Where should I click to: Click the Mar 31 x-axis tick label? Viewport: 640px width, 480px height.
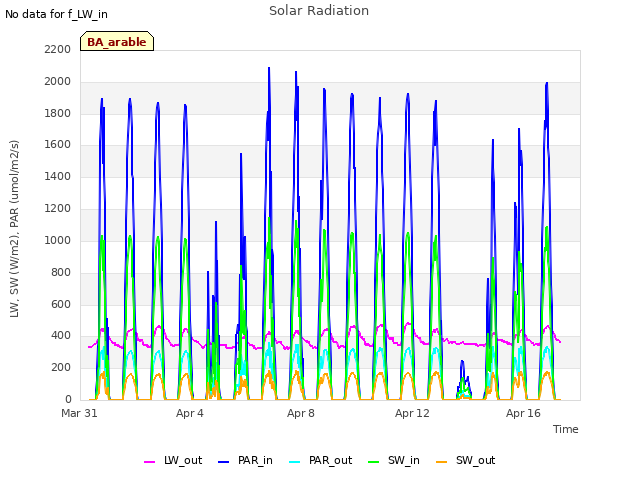point(79,413)
